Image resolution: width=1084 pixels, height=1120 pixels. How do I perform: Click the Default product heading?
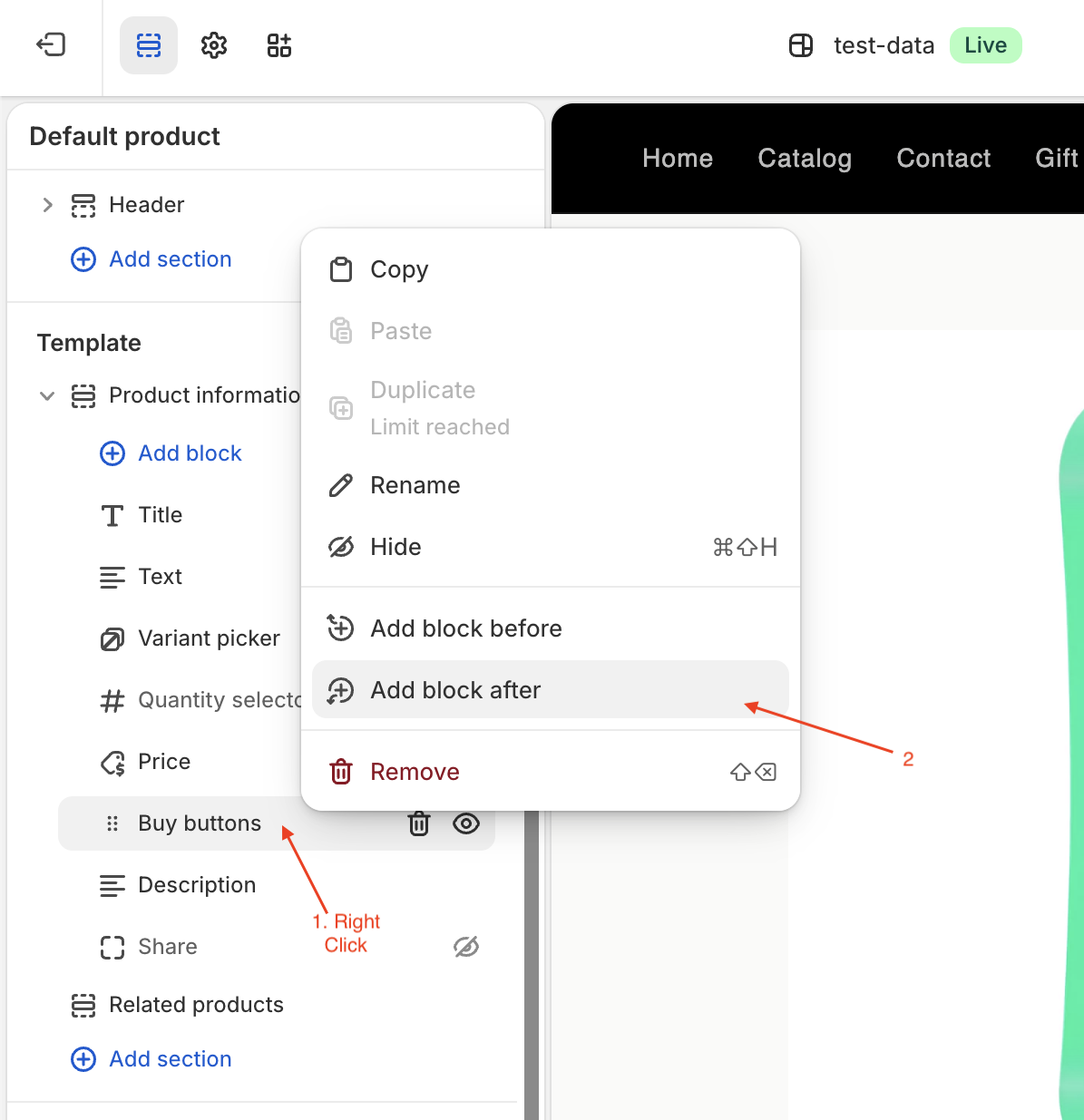pos(124,136)
